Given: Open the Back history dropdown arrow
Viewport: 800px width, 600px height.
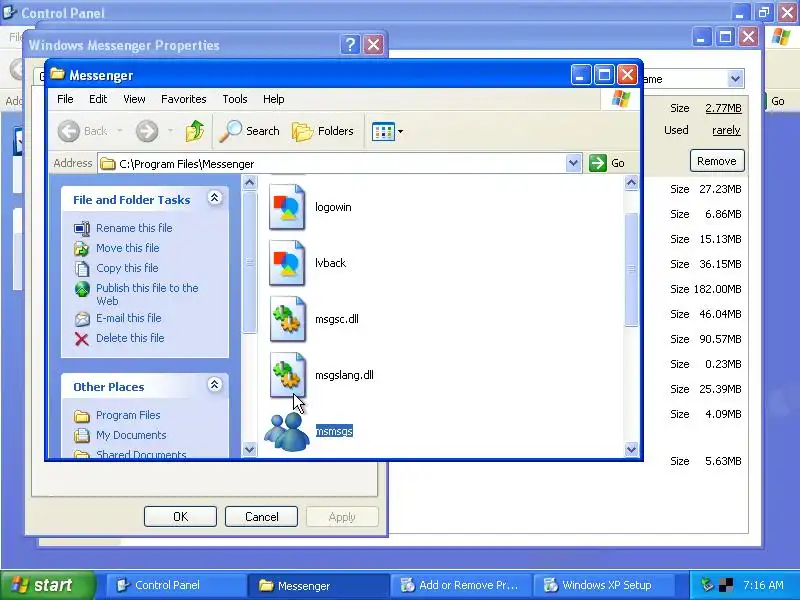Looking at the screenshot, I should point(120,131).
